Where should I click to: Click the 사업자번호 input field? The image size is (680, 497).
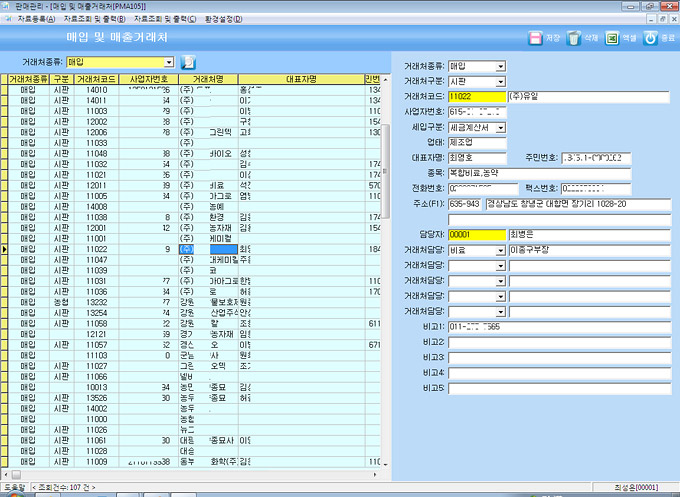coord(477,112)
